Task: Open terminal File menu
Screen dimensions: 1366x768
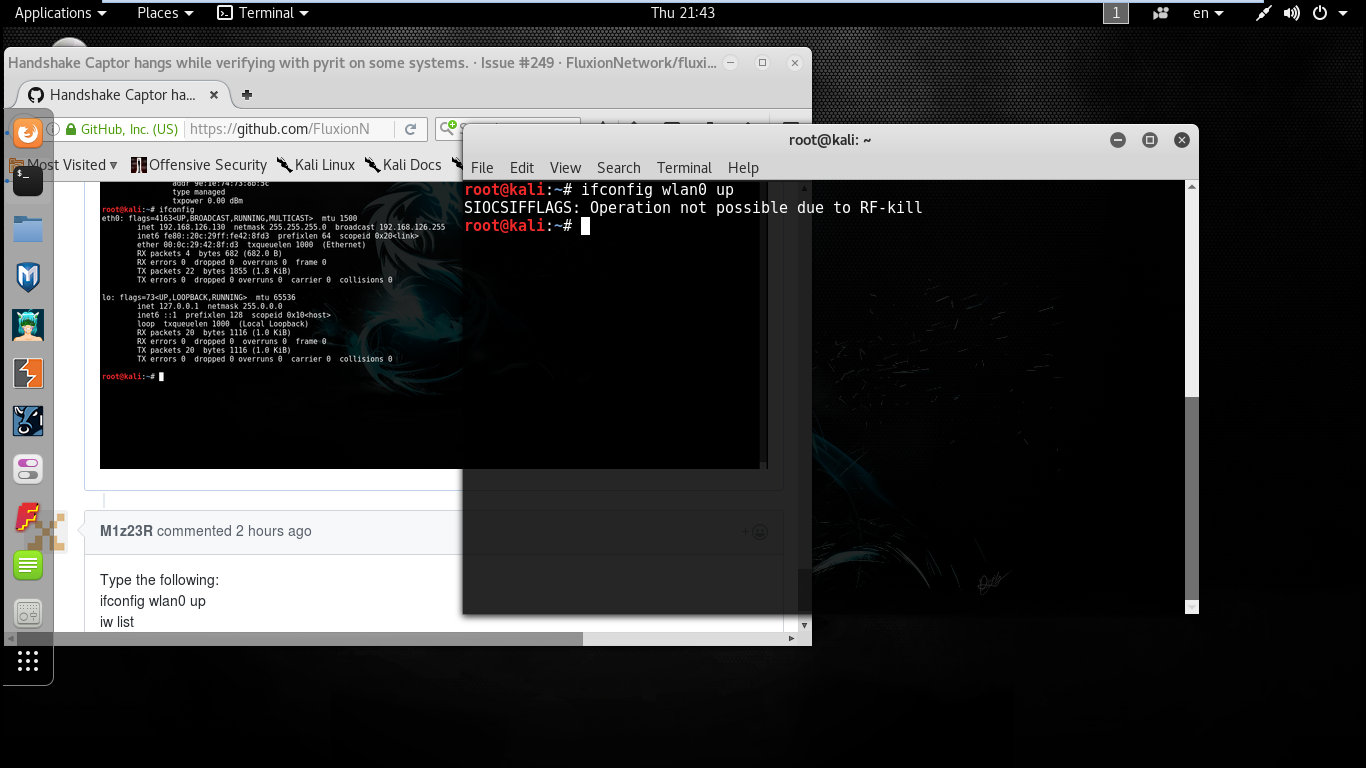Action: coord(482,167)
